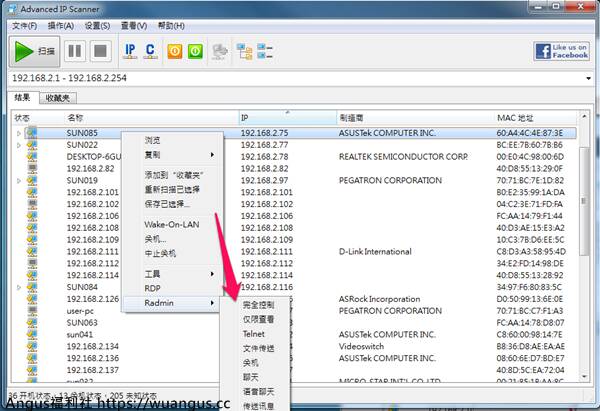Sort by the 制造商 column header
This screenshot has width=600, height=411.
tap(415, 117)
